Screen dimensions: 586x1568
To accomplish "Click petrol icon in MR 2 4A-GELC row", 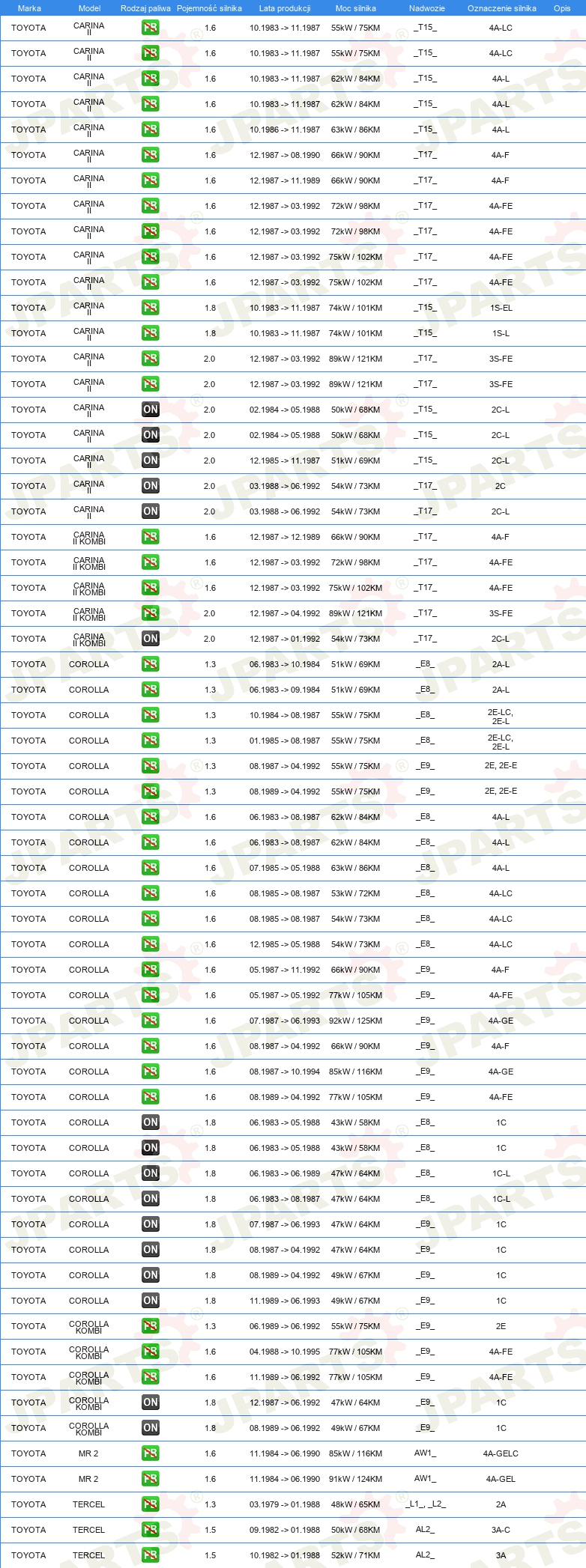I will pos(150,1453).
